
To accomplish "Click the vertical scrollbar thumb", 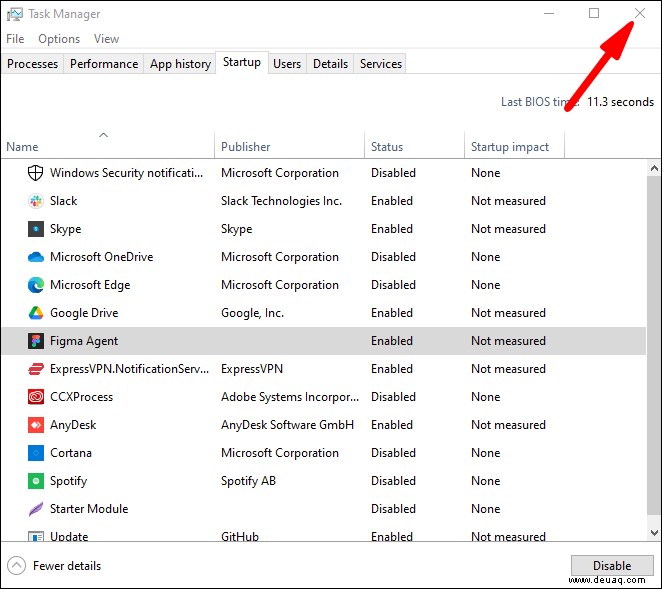I will [654, 345].
